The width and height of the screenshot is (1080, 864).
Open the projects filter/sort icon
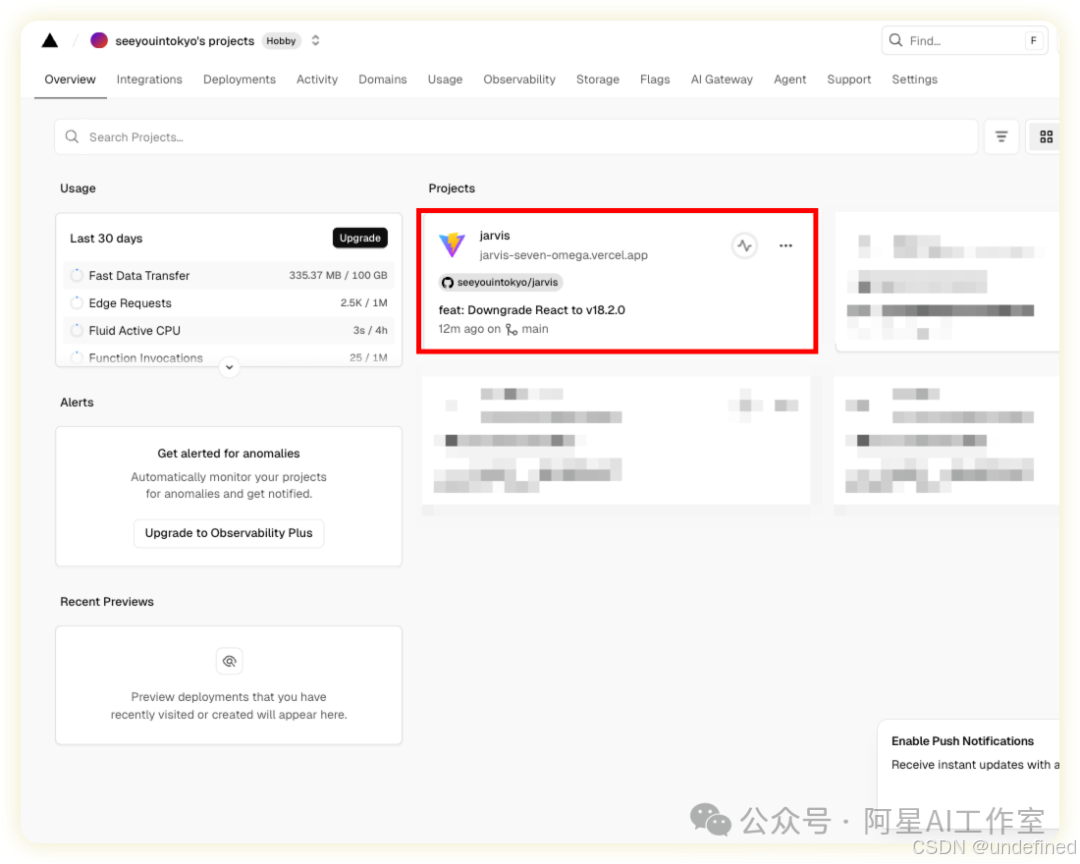1001,137
